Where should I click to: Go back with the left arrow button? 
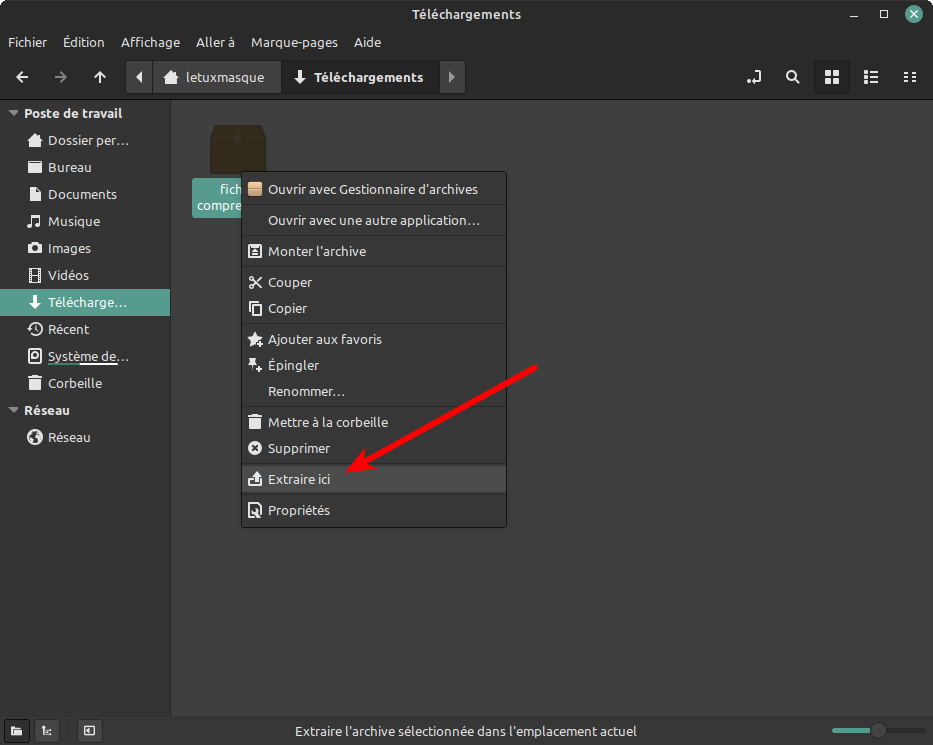click(22, 77)
